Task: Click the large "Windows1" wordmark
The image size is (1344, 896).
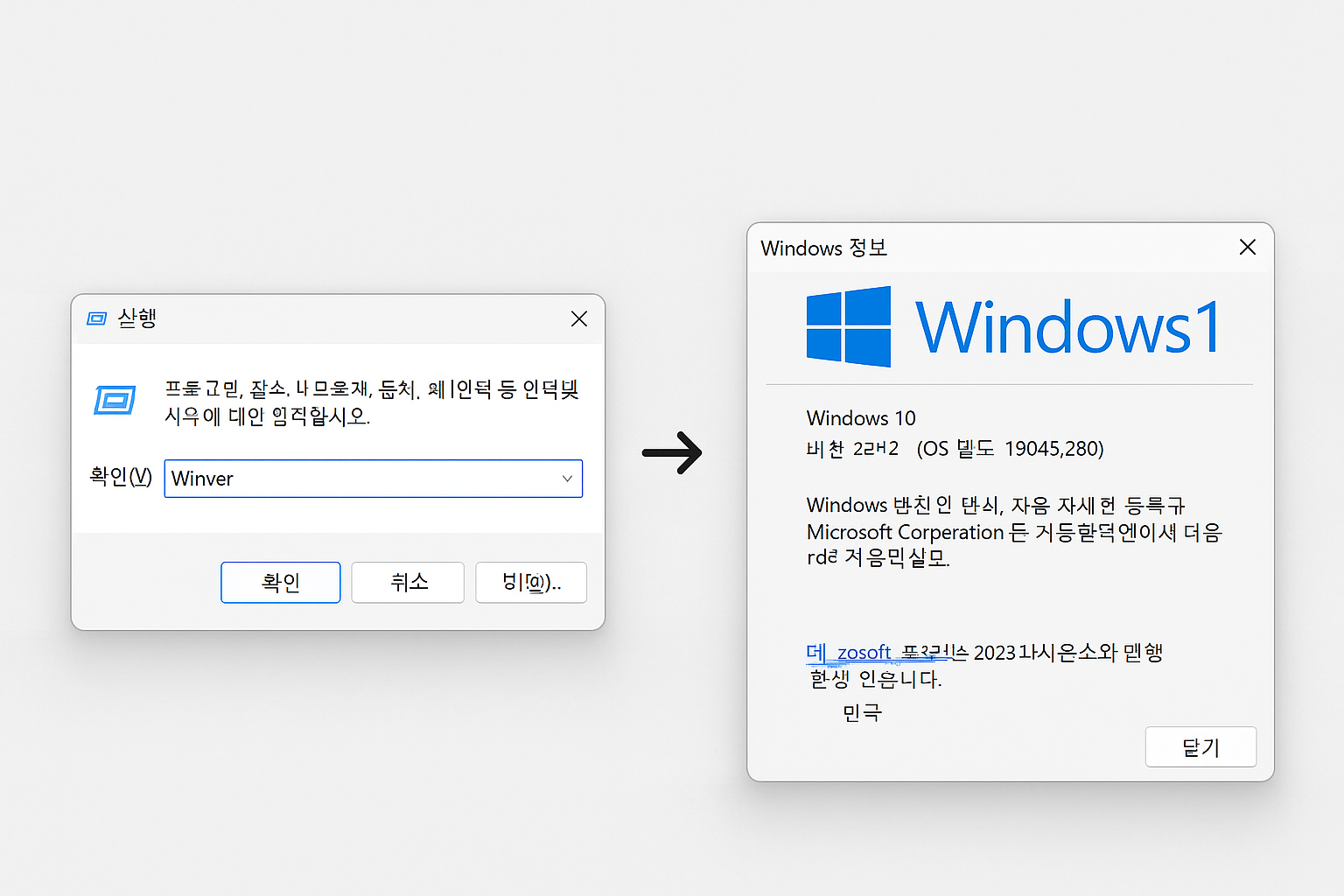Action: tap(1068, 328)
